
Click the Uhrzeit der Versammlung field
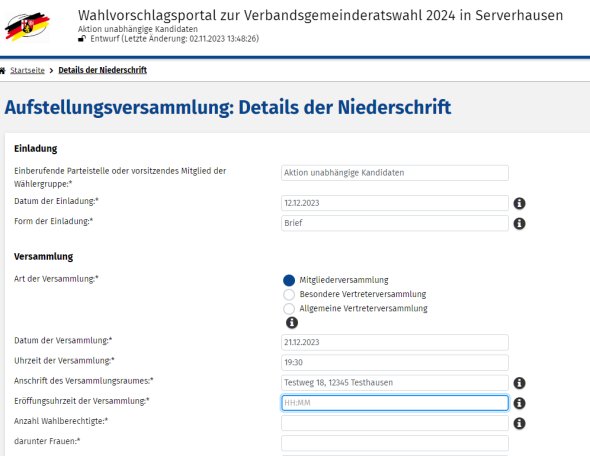(x=395, y=362)
